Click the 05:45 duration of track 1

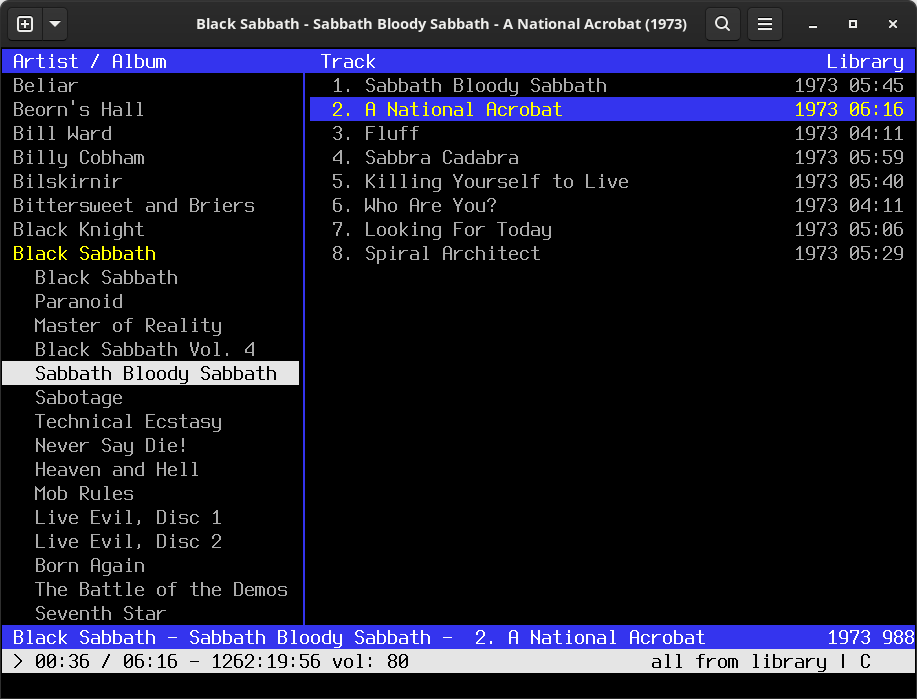coord(876,85)
